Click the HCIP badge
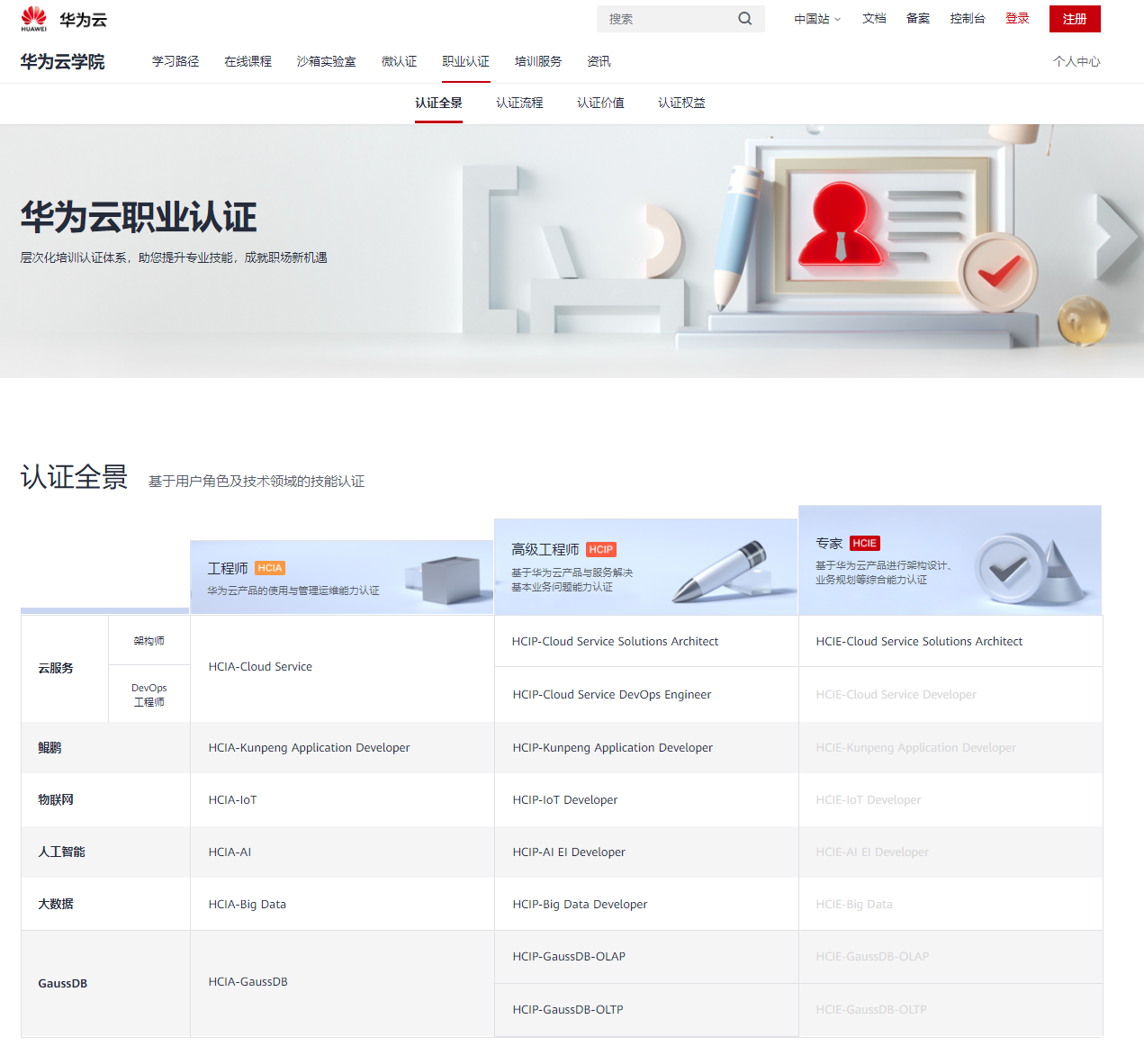 [601, 549]
